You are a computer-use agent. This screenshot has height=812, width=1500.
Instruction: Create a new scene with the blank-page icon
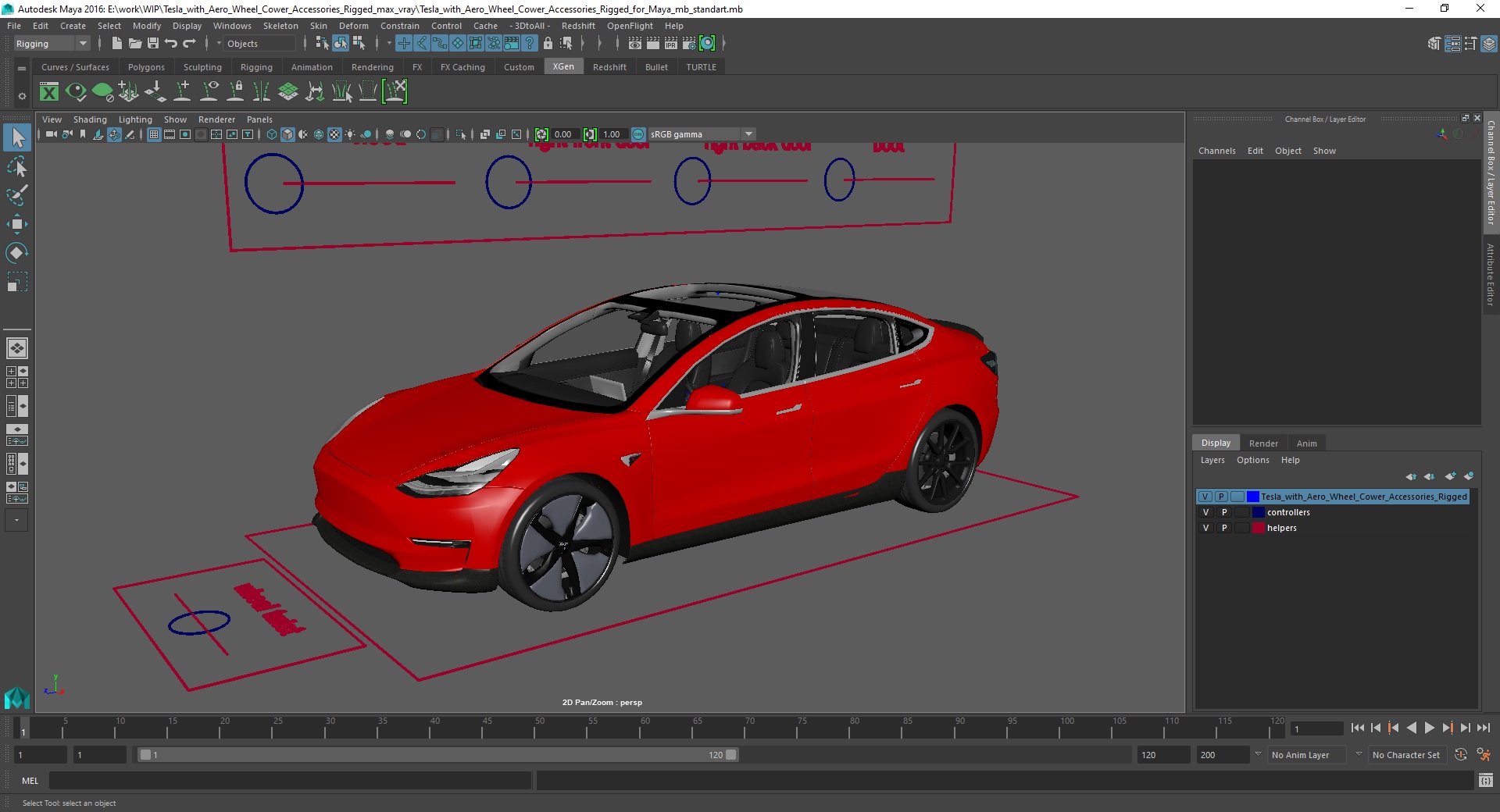tap(116, 44)
